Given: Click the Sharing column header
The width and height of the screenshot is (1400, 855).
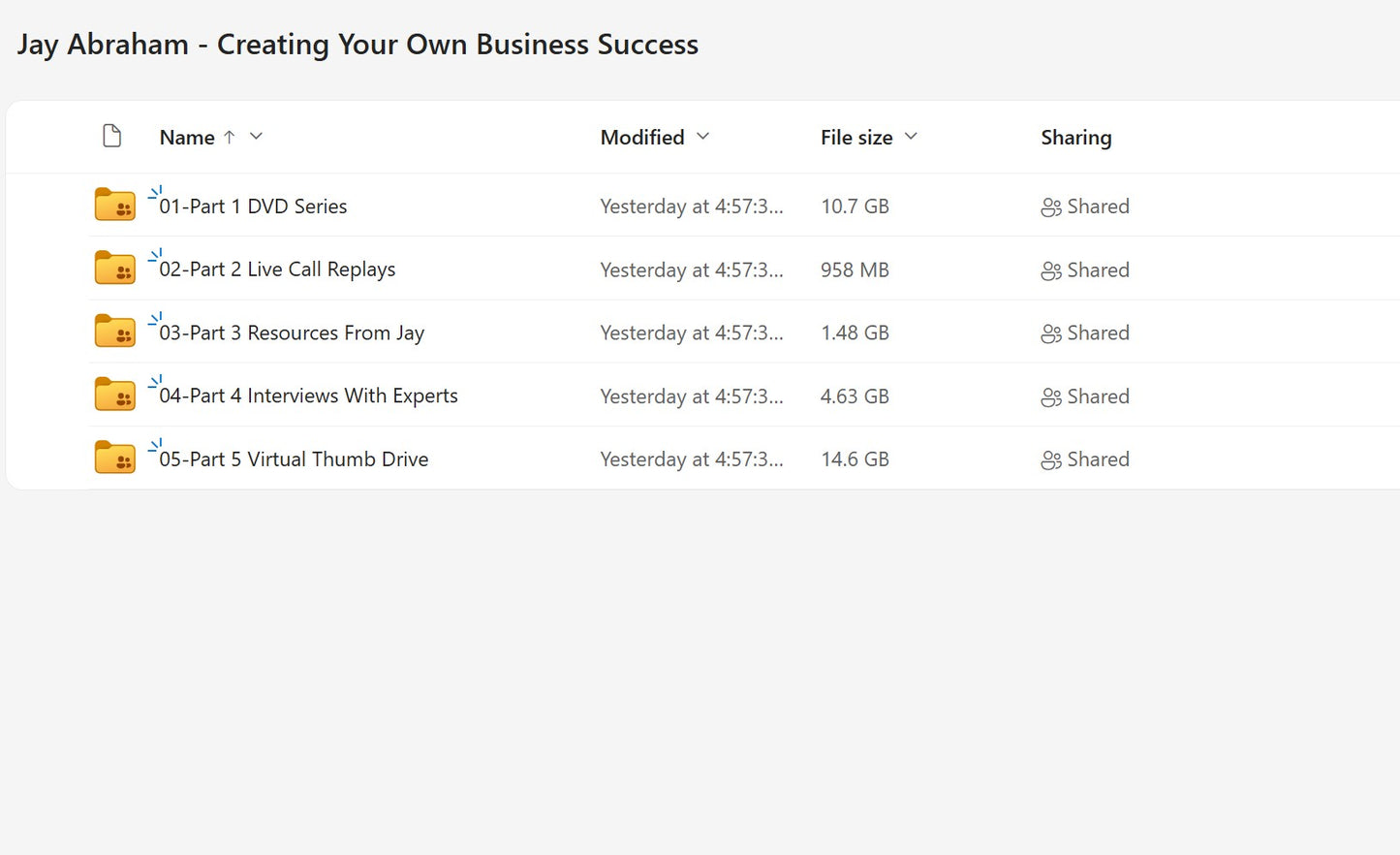Looking at the screenshot, I should 1075,137.
